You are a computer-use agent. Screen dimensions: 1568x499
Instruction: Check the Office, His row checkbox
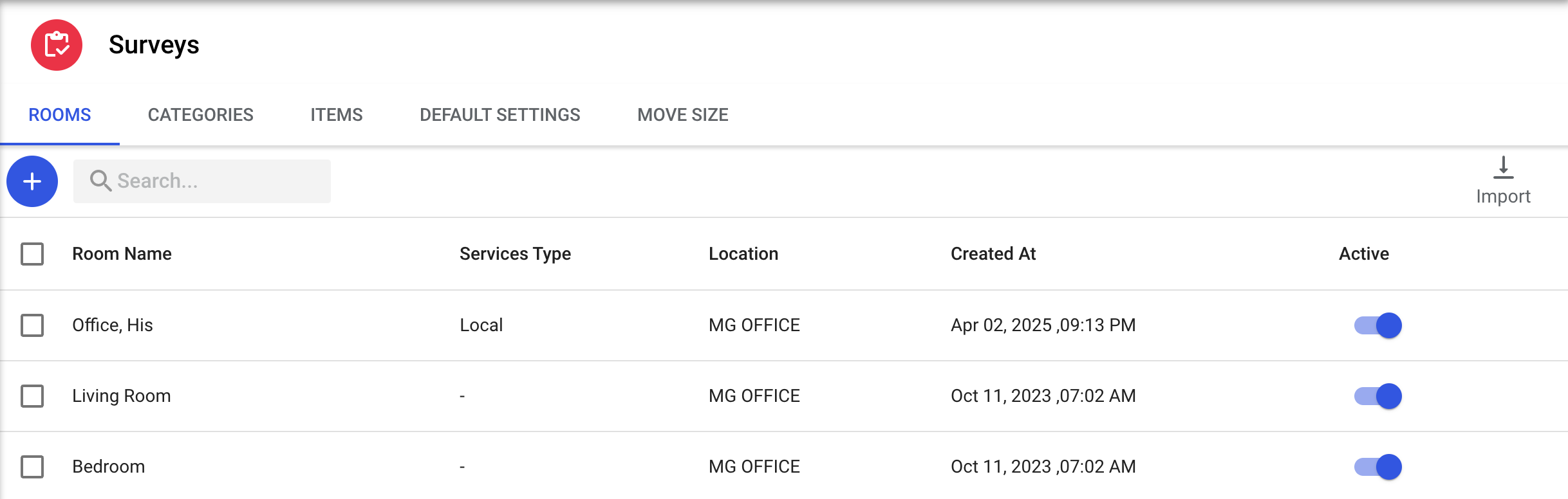pos(32,325)
